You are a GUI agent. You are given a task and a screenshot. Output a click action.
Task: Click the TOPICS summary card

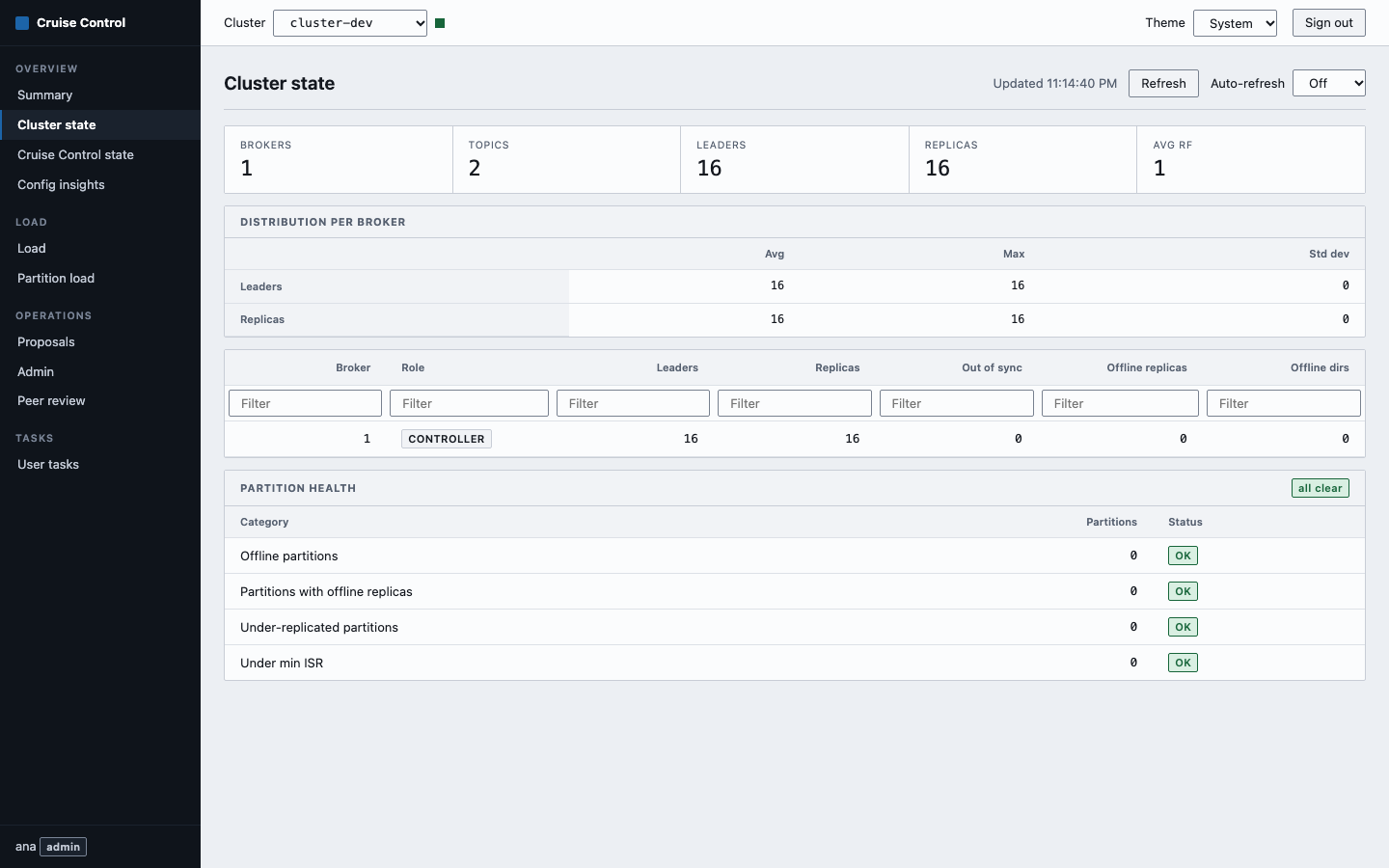pyautogui.click(x=567, y=160)
